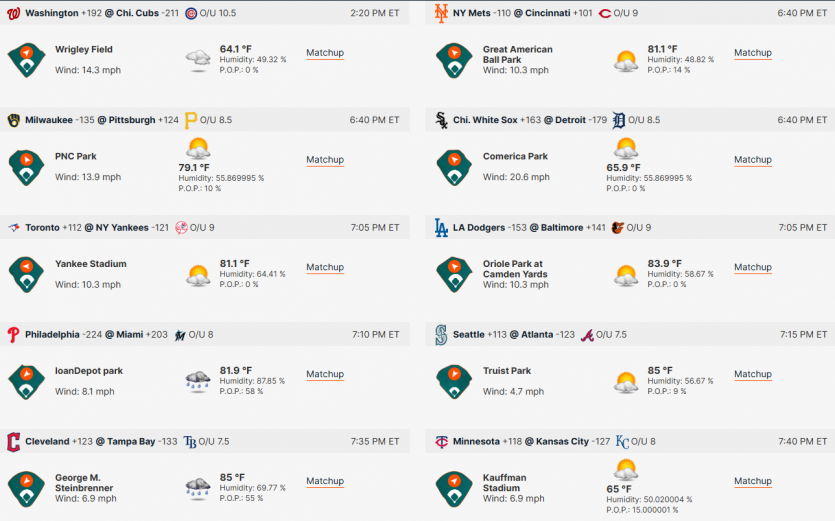
Task: Click the Washington Nationals team logo
Action: tap(13, 13)
